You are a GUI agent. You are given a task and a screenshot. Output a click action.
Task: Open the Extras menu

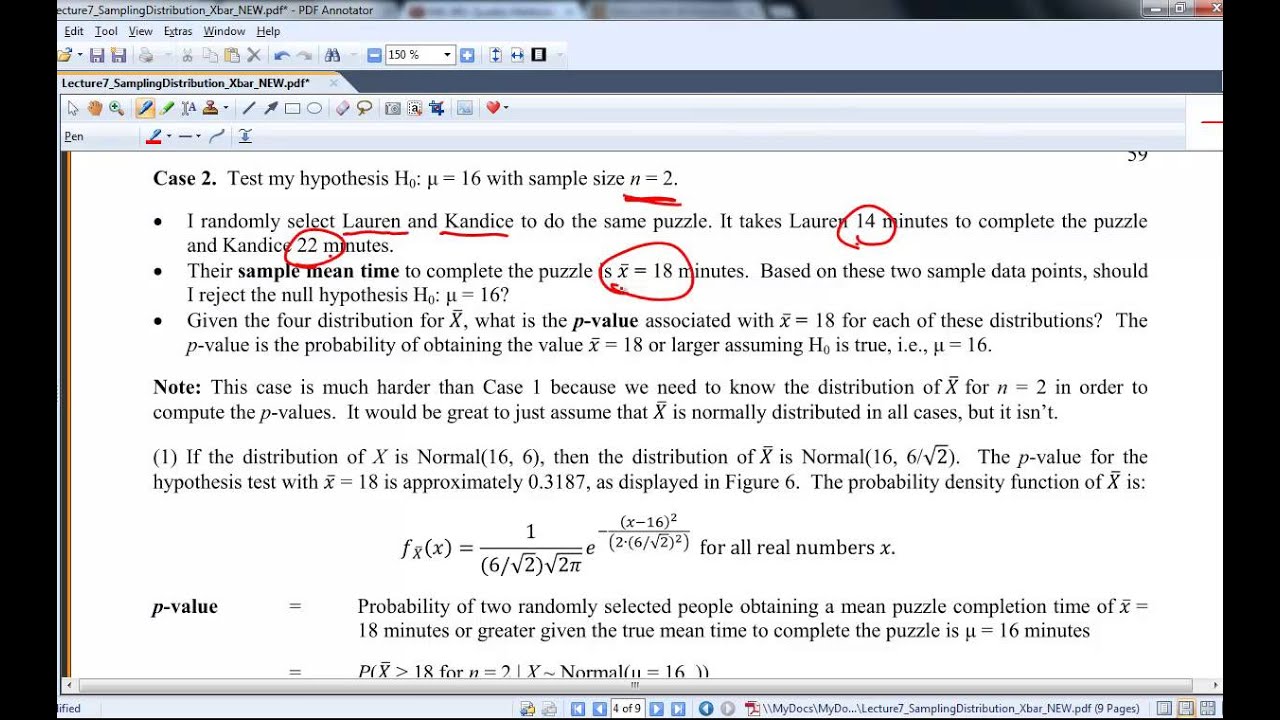[x=178, y=31]
